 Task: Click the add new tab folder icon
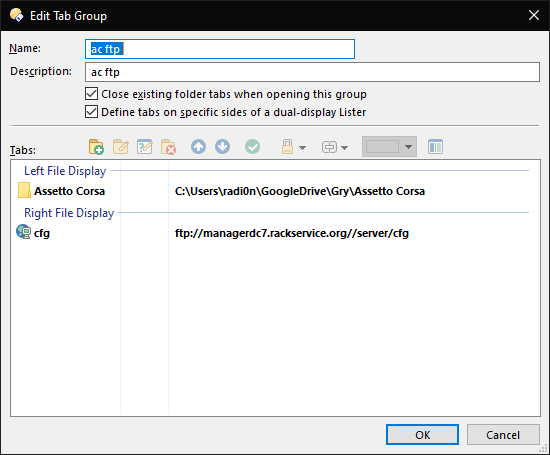(x=96, y=147)
